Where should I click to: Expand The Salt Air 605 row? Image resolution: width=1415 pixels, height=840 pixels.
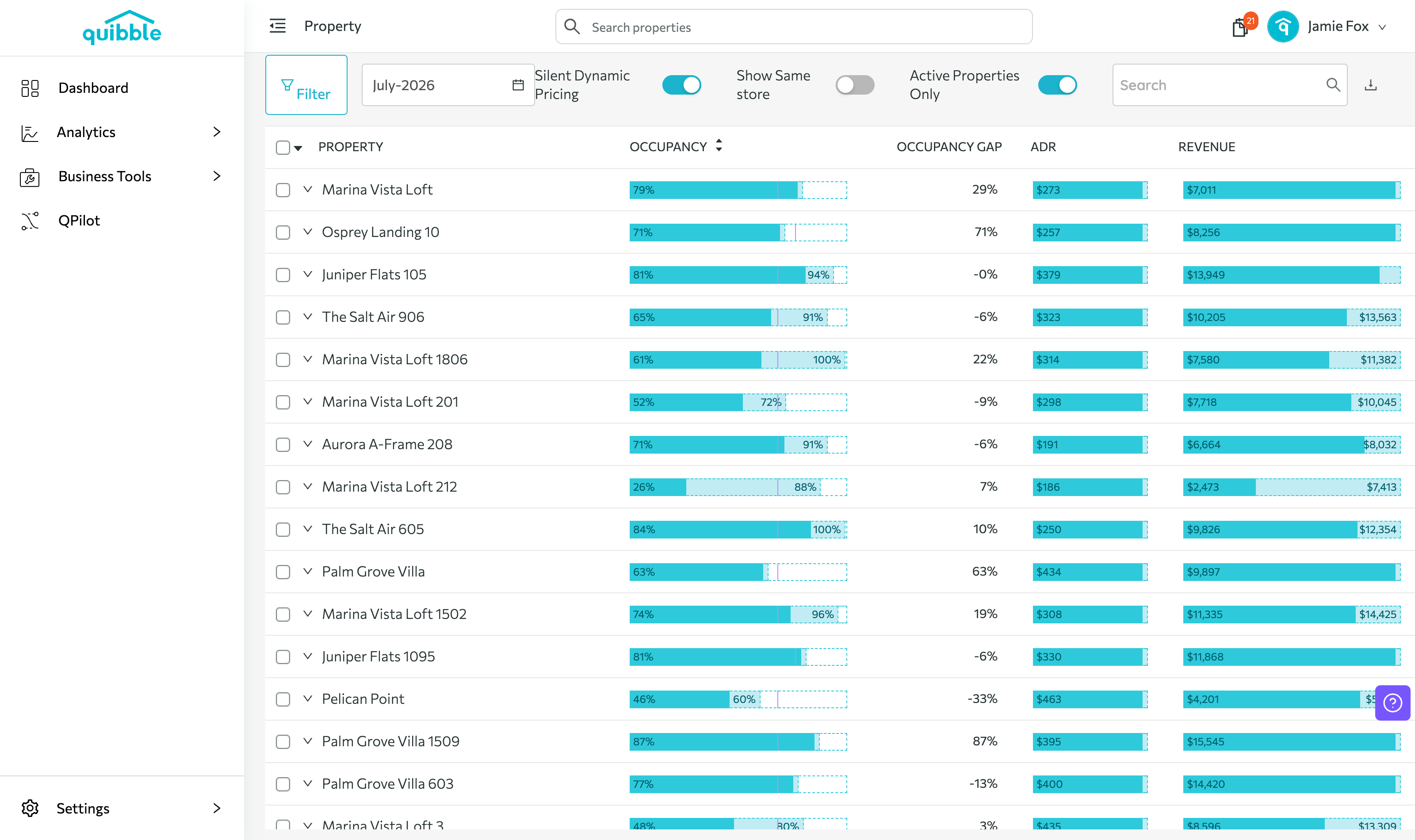pyautogui.click(x=307, y=529)
